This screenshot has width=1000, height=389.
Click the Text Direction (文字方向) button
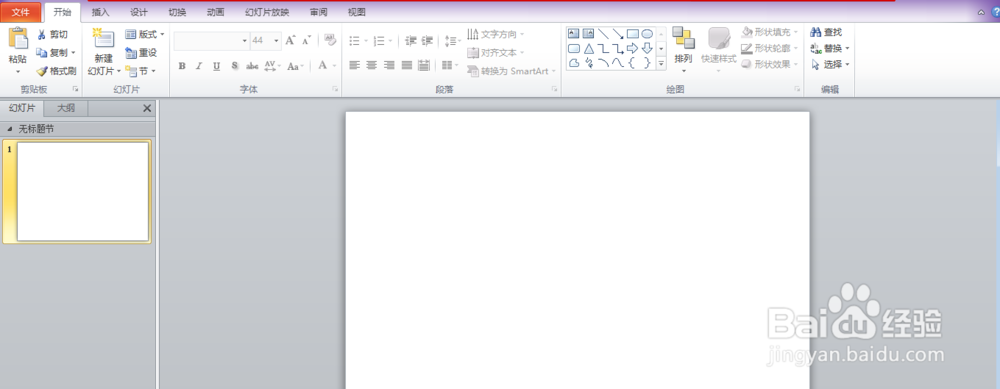(496, 34)
